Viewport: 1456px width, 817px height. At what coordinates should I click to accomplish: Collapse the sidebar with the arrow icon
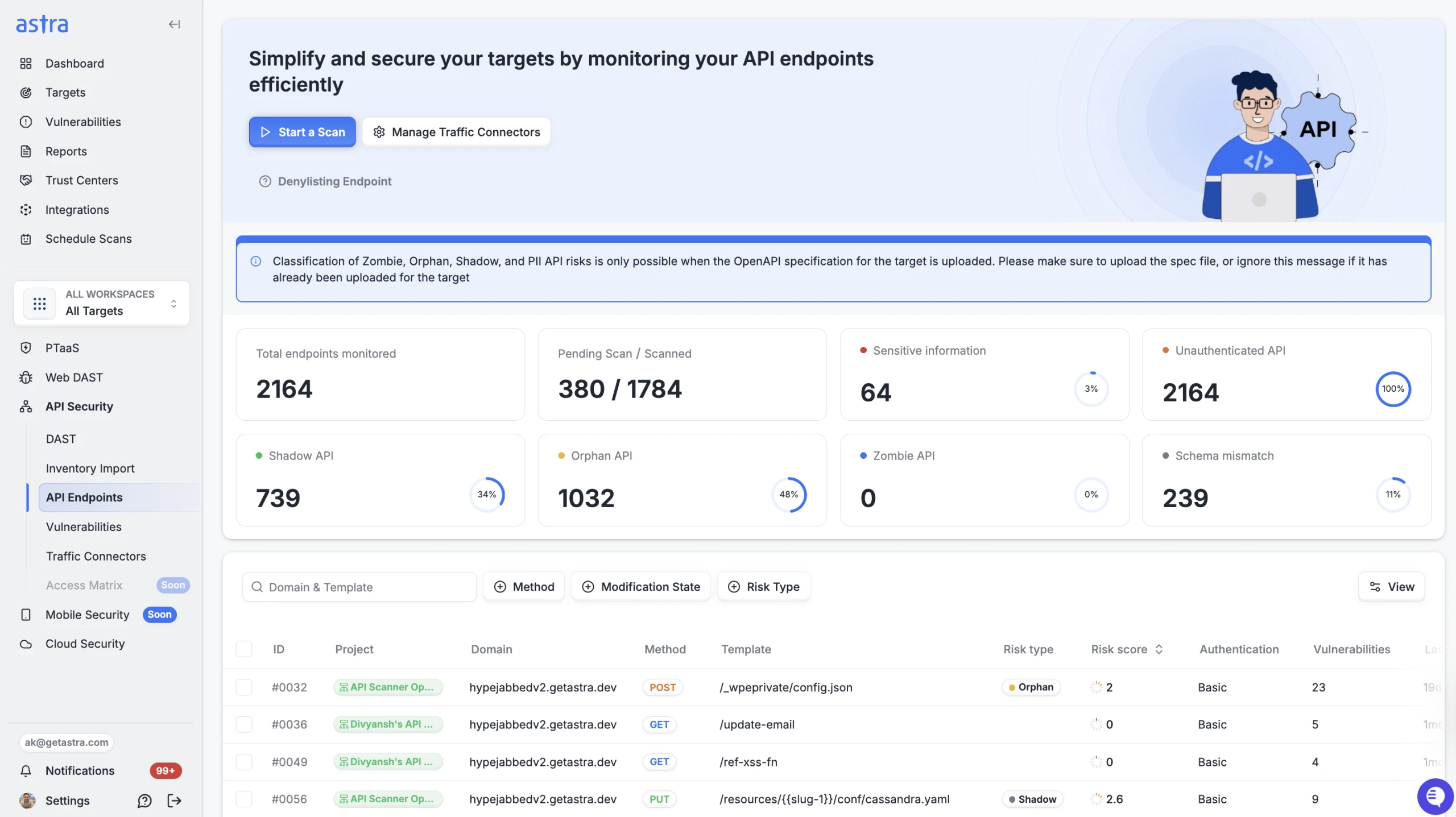click(174, 24)
